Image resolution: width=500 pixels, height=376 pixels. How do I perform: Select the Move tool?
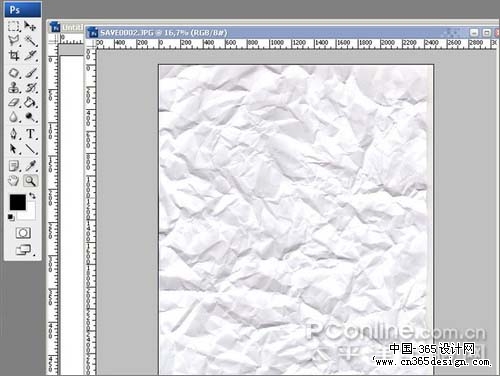click(x=30, y=26)
